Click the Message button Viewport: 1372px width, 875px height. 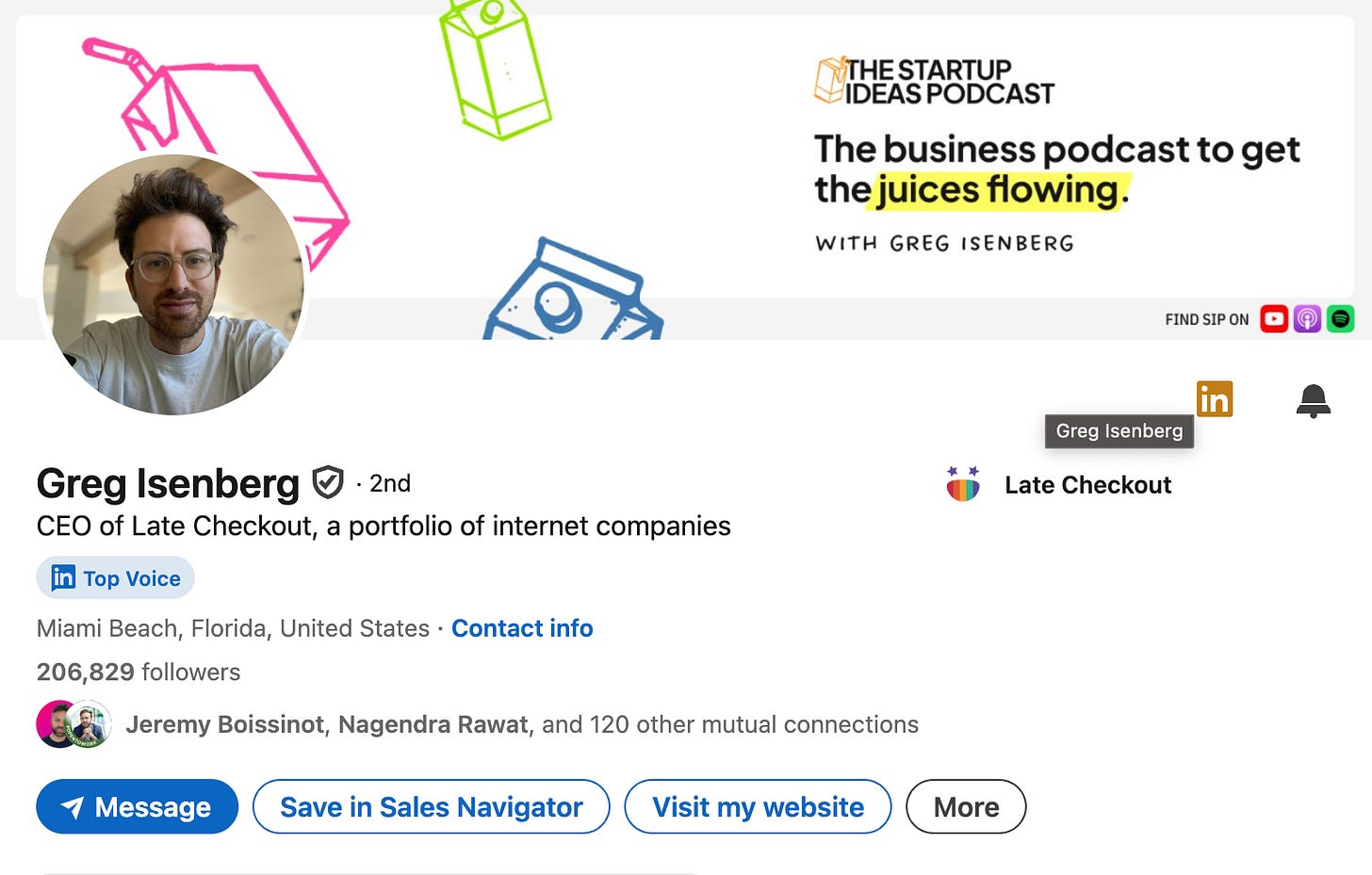137,806
